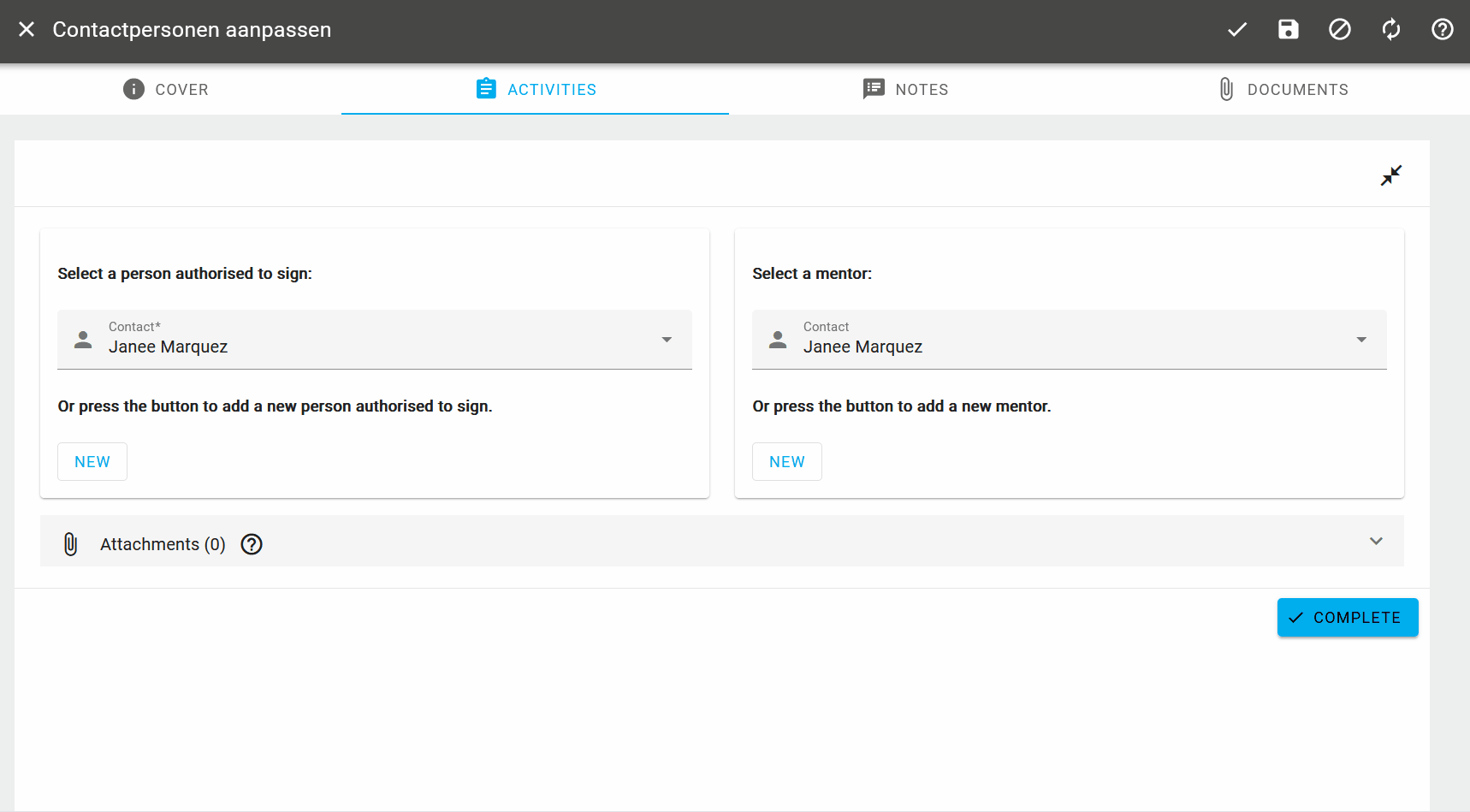This screenshot has height=812, width=1470.
Task: Click the refresh icon in the header
Action: point(1390,29)
